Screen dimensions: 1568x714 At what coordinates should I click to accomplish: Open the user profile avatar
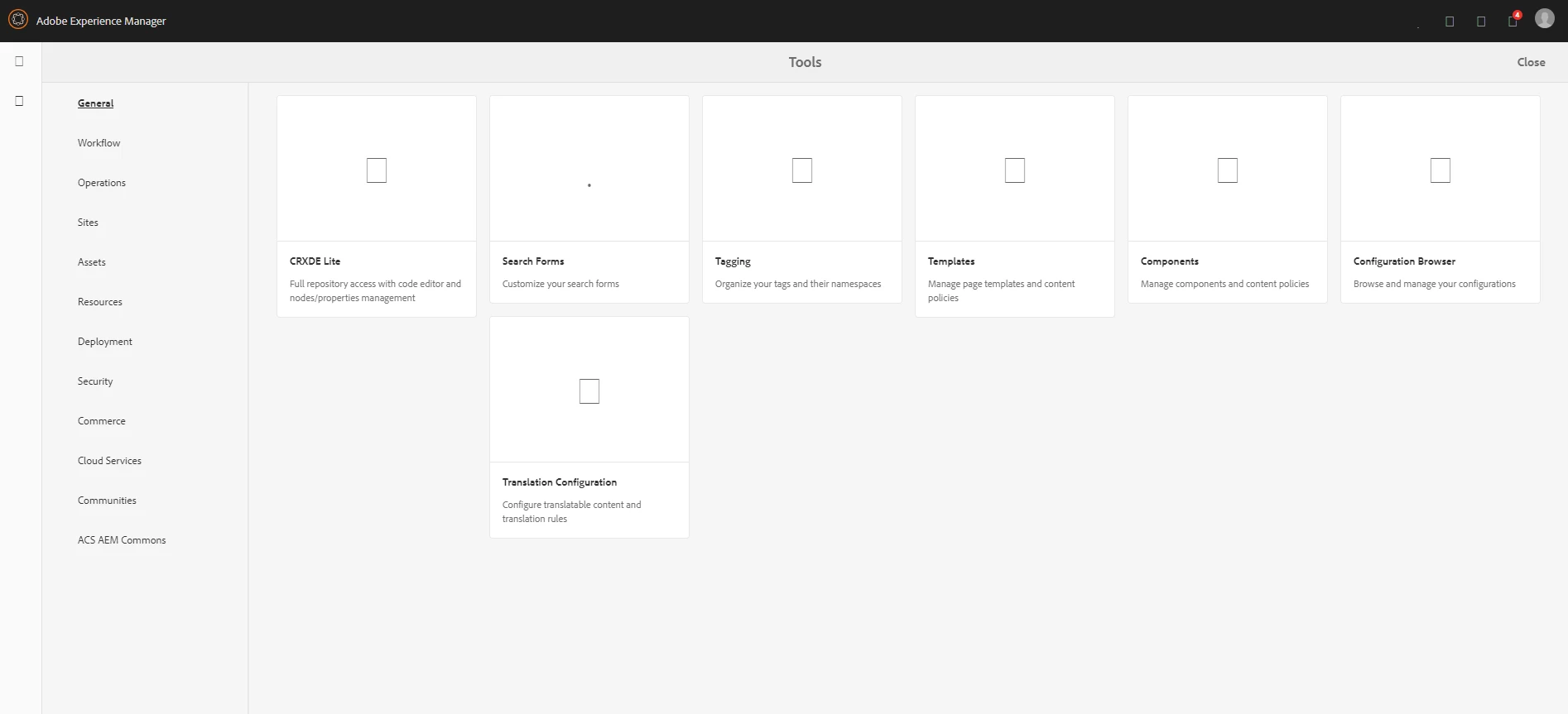pyautogui.click(x=1545, y=18)
